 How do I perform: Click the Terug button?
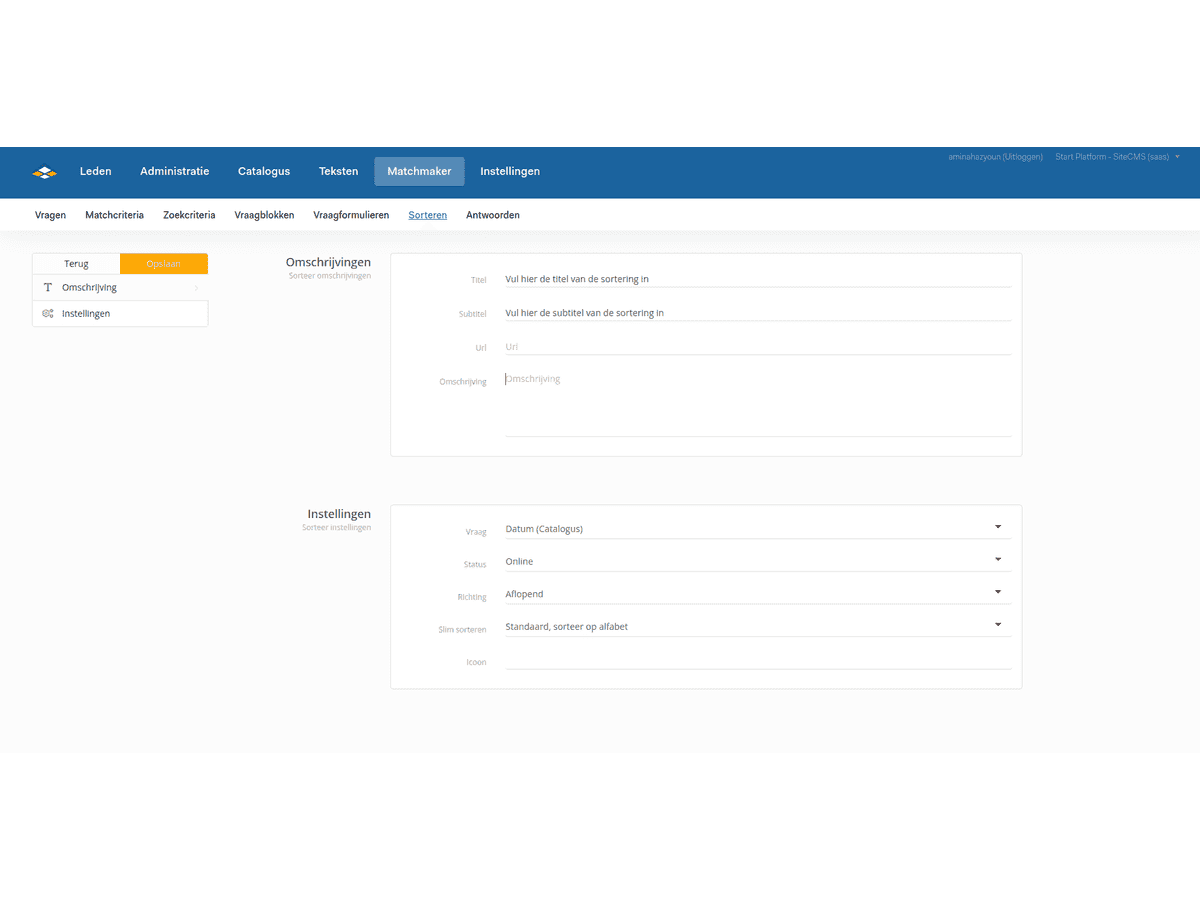tap(76, 264)
